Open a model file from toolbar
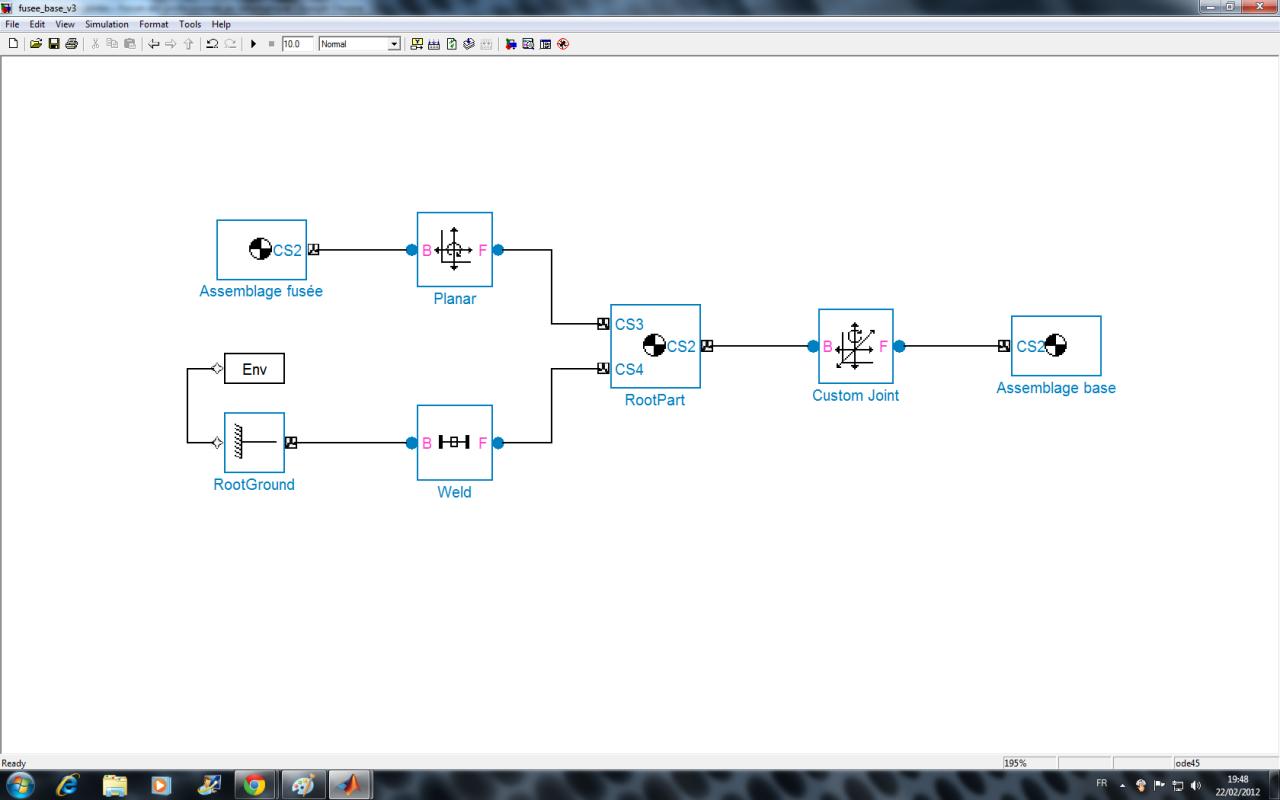This screenshot has width=1280, height=800. 36,44
